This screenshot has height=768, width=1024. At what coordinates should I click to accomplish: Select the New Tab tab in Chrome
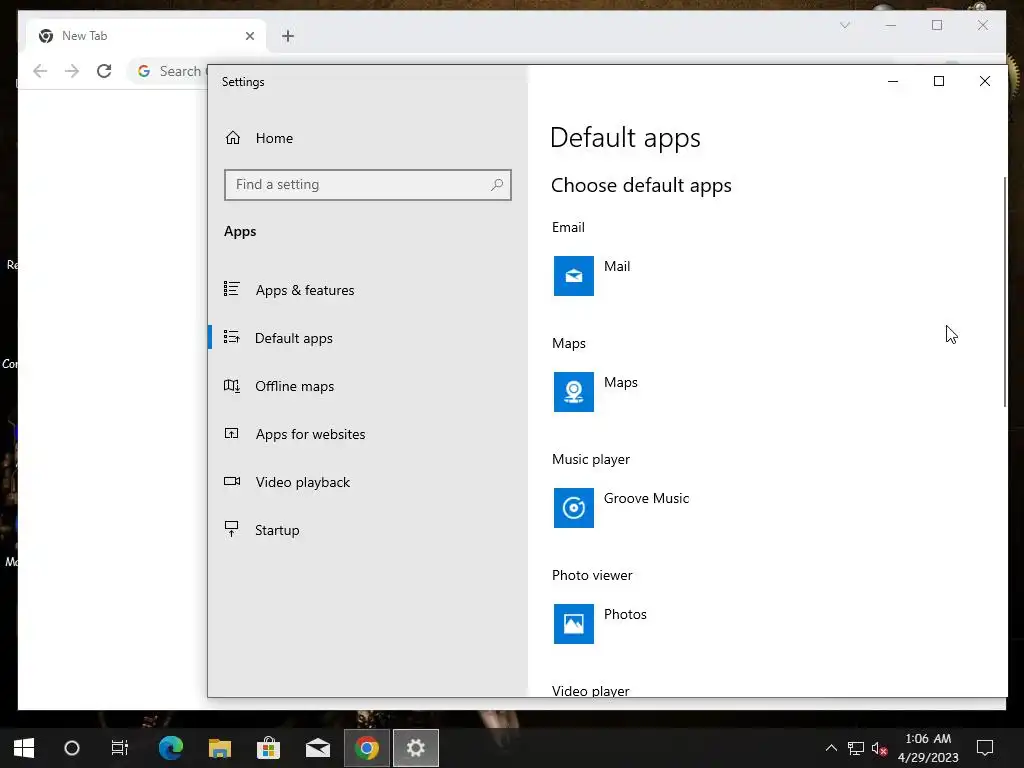(145, 36)
